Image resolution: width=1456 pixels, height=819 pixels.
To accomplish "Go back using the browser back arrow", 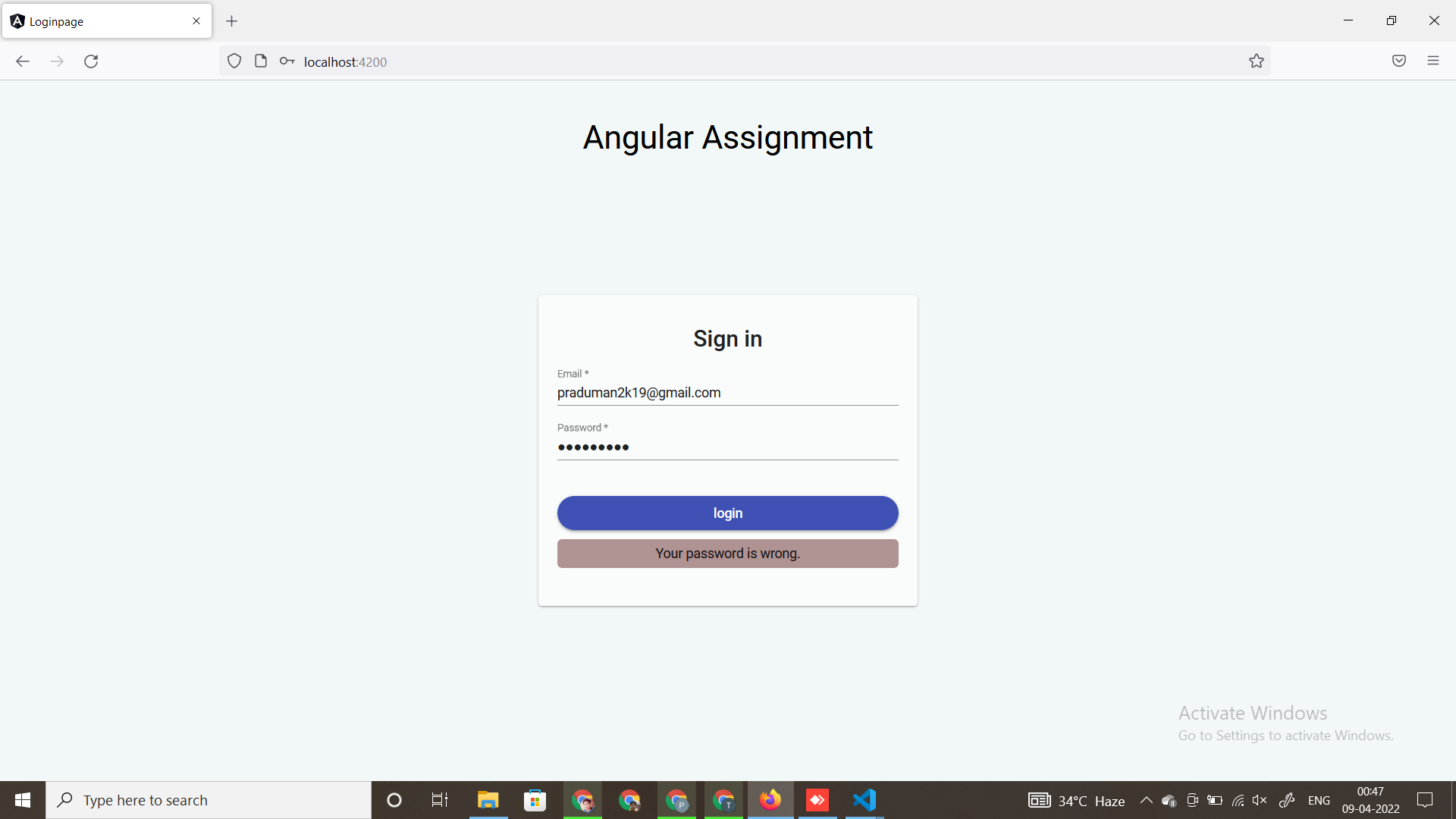I will [23, 61].
